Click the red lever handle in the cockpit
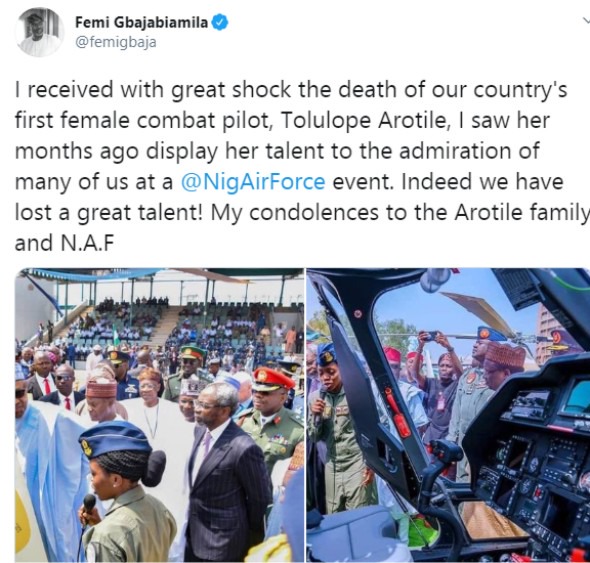Image resolution: width=590 pixels, height=563 pixels. click(x=396, y=411)
